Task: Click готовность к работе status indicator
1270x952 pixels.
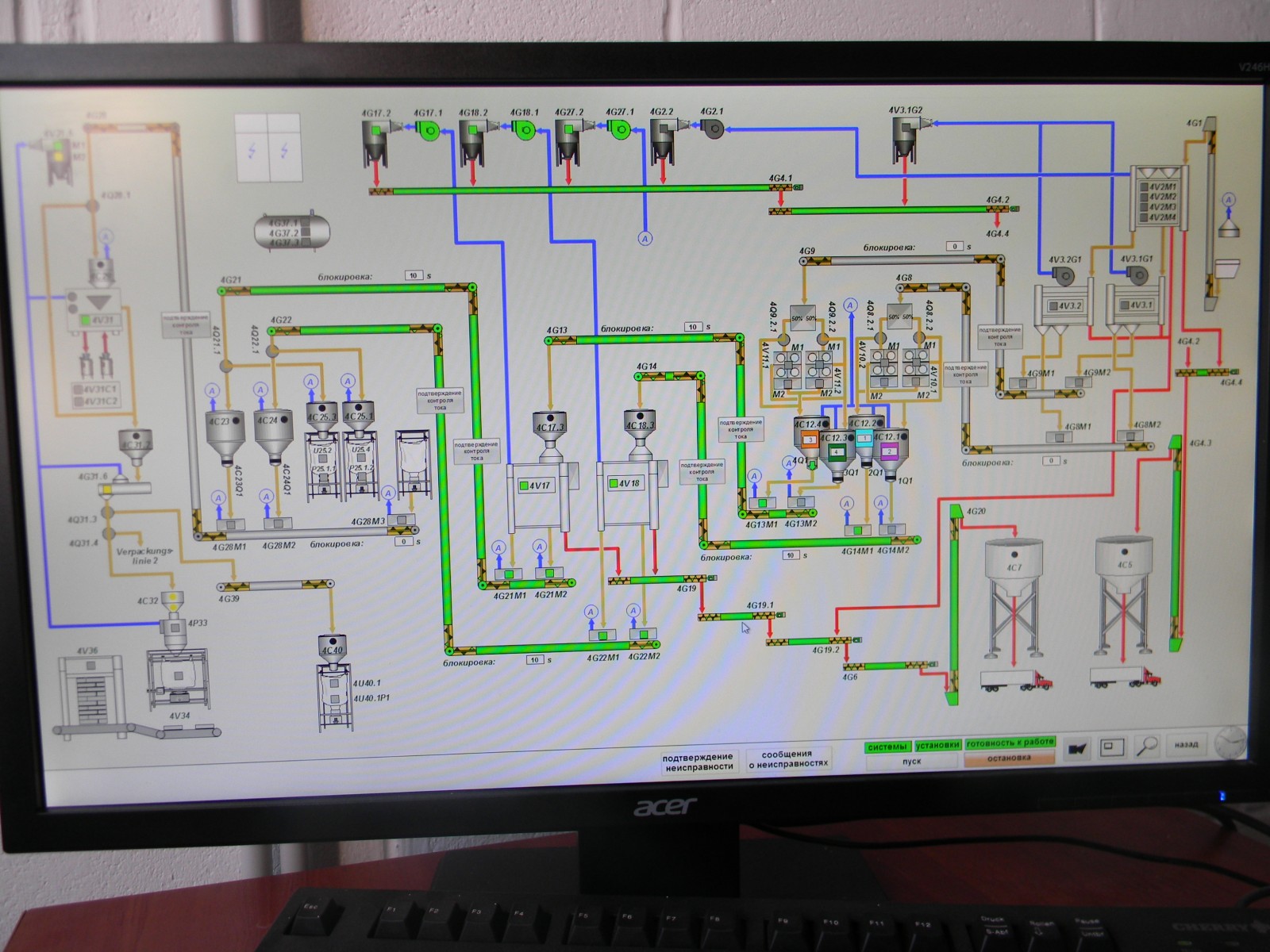Action: [1010, 743]
